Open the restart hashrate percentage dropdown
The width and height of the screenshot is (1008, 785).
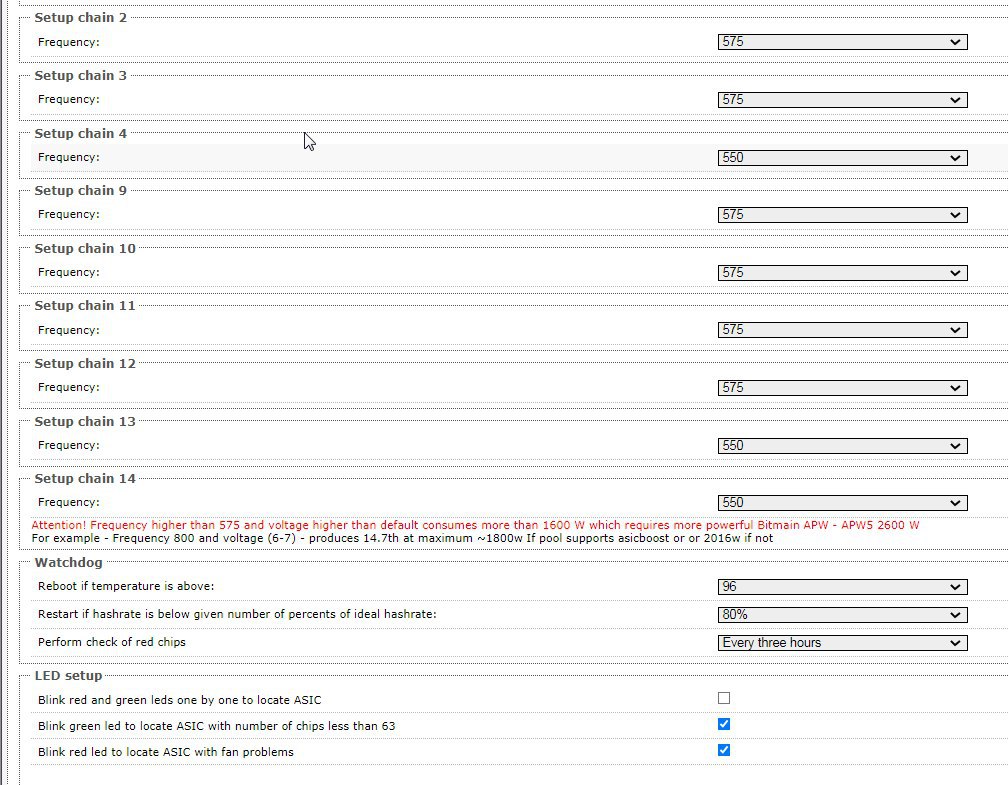click(842, 615)
